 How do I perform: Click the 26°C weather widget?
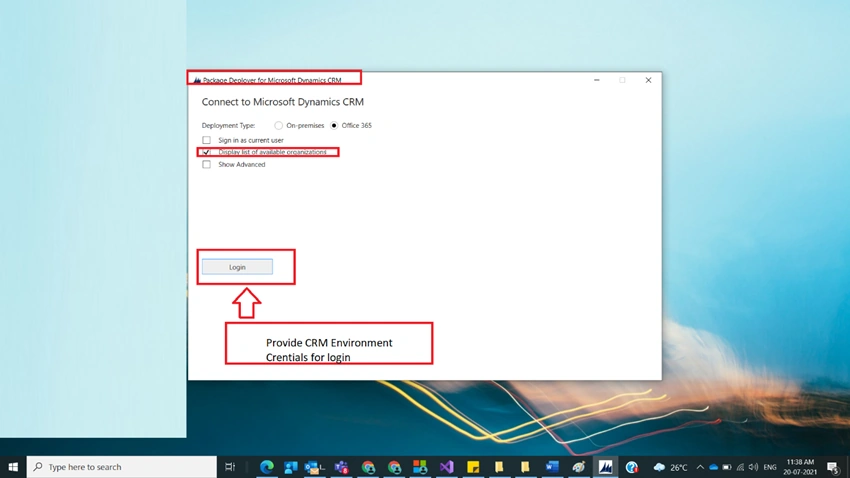[x=671, y=467]
